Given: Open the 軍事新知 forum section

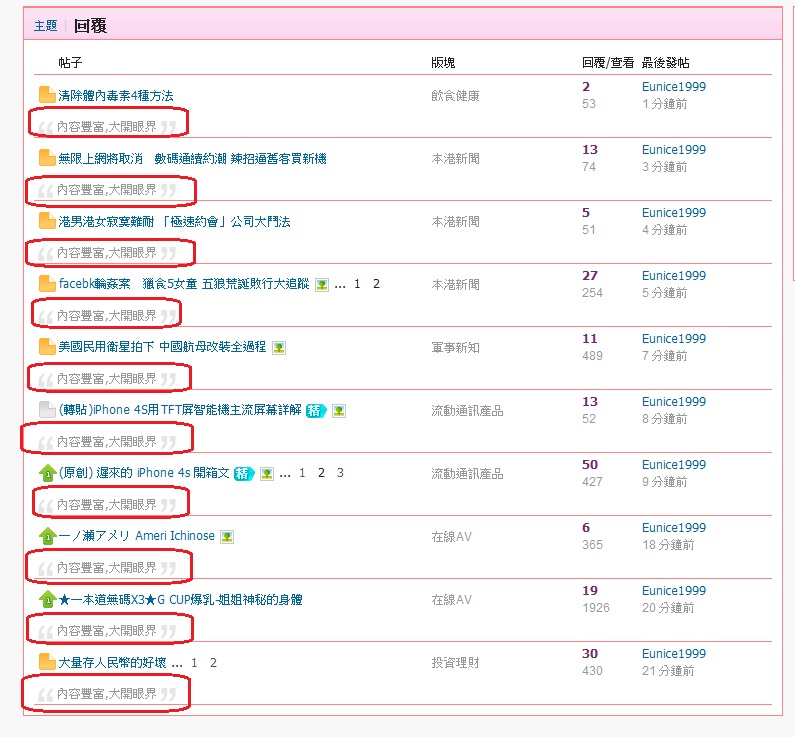Looking at the screenshot, I should click(x=455, y=347).
